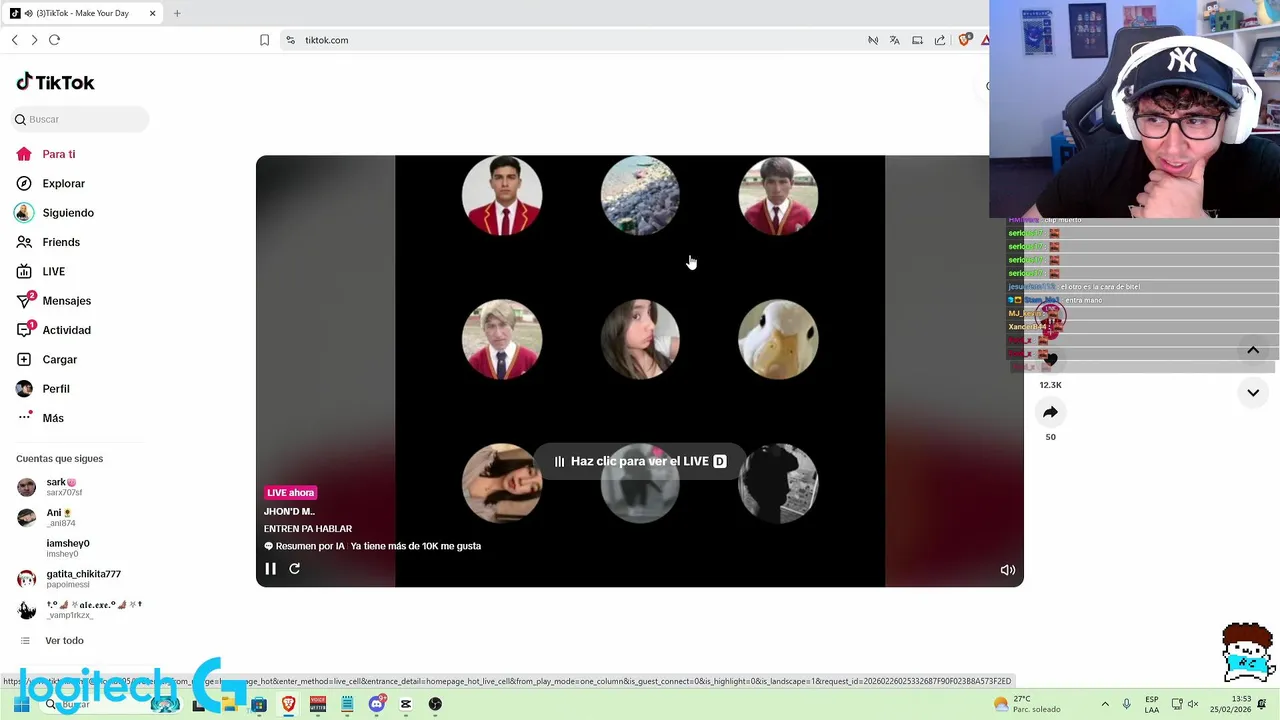
Task: Go to next video with down chevron
Action: [x=1252, y=393]
